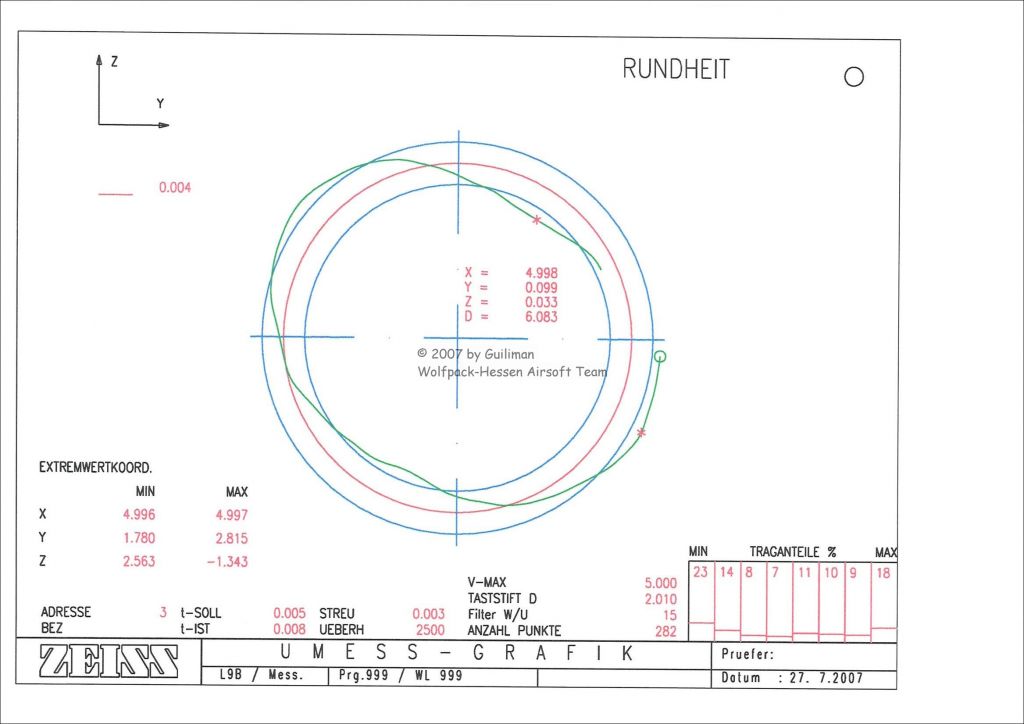Click the diameter value 6.083
The height and width of the screenshot is (724, 1024).
541,317
